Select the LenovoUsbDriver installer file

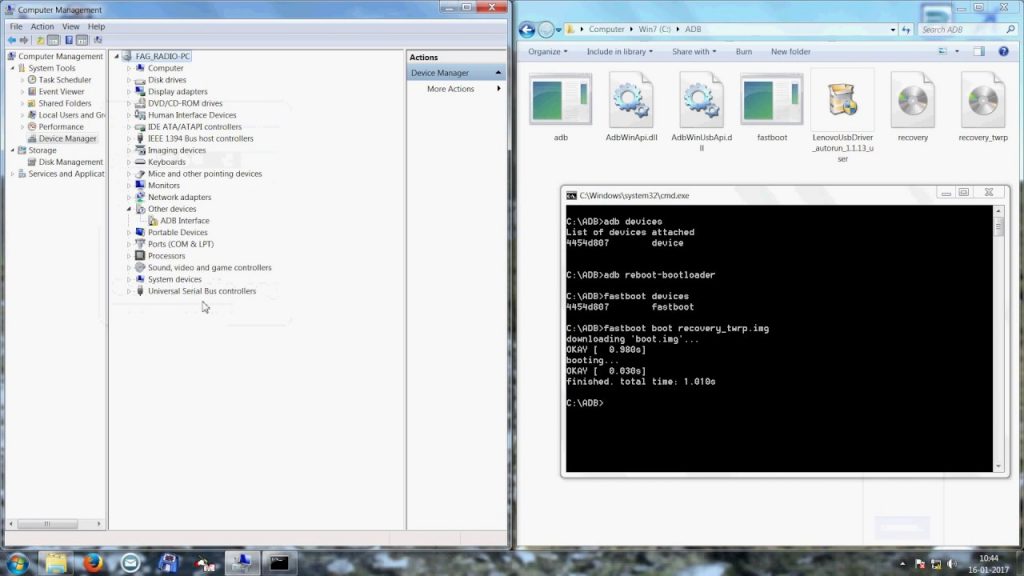842,117
